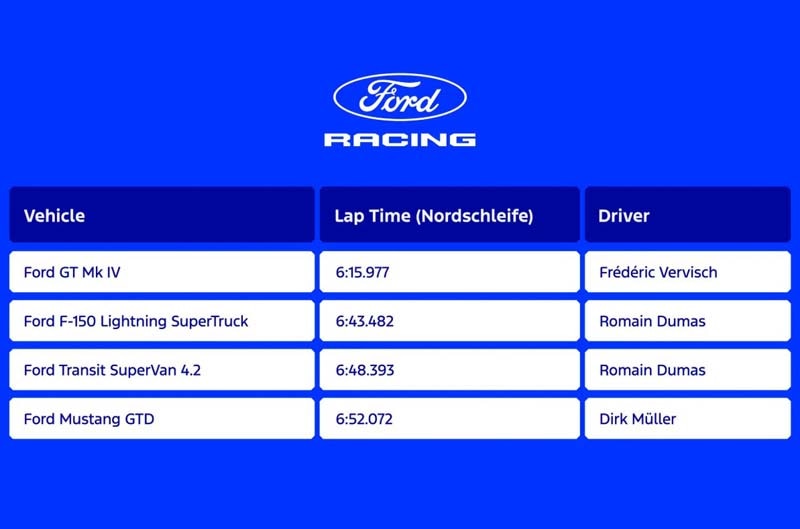This screenshot has height=529, width=800.
Task: Select the Driver column header
Action: click(x=624, y=215)
